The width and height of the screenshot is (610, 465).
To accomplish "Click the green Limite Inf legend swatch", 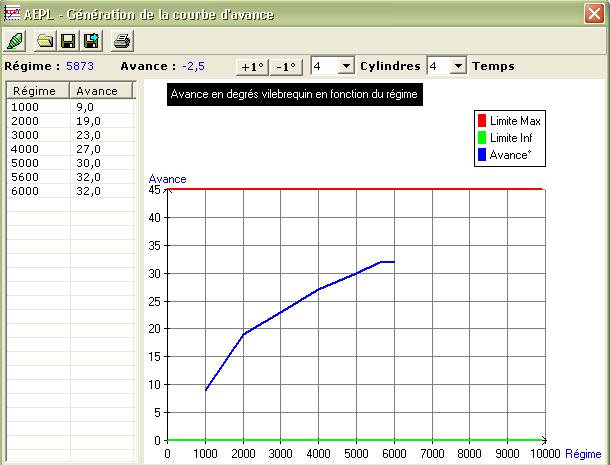I will (x=482, y=137).
